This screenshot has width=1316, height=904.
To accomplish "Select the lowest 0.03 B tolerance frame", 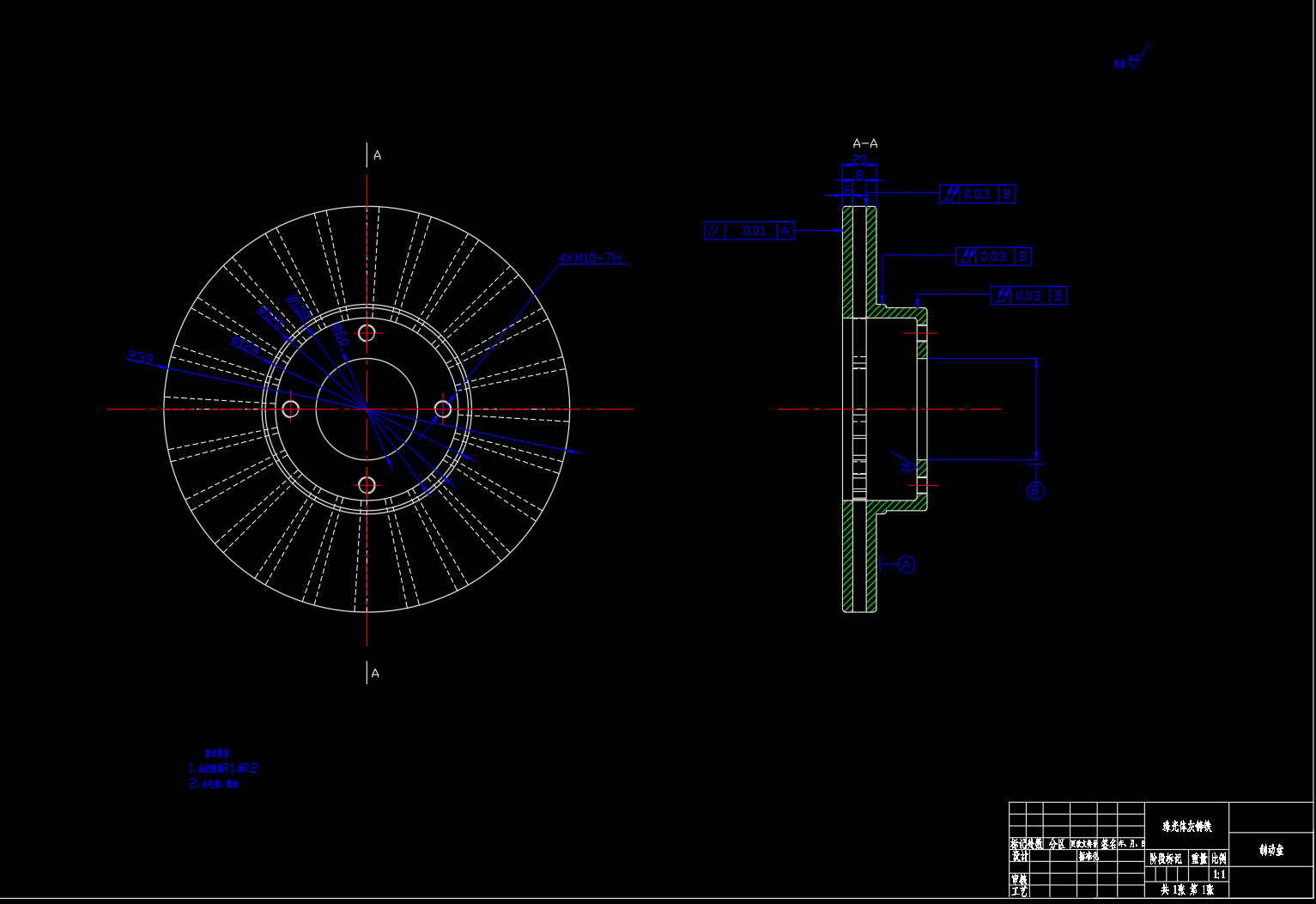I will click(x=1028, y=296).
